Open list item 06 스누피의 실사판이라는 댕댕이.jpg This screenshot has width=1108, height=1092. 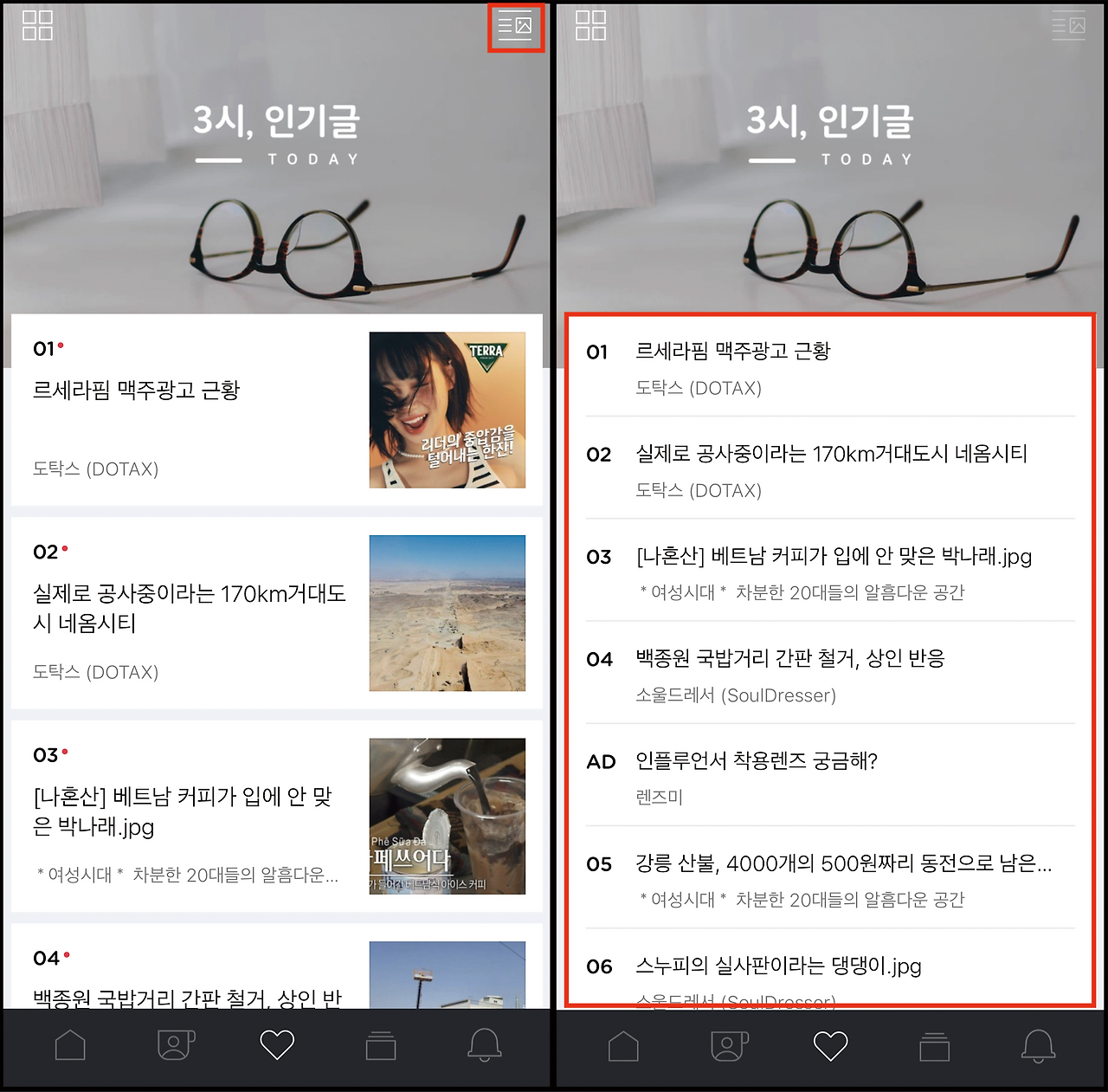[831, 968]
